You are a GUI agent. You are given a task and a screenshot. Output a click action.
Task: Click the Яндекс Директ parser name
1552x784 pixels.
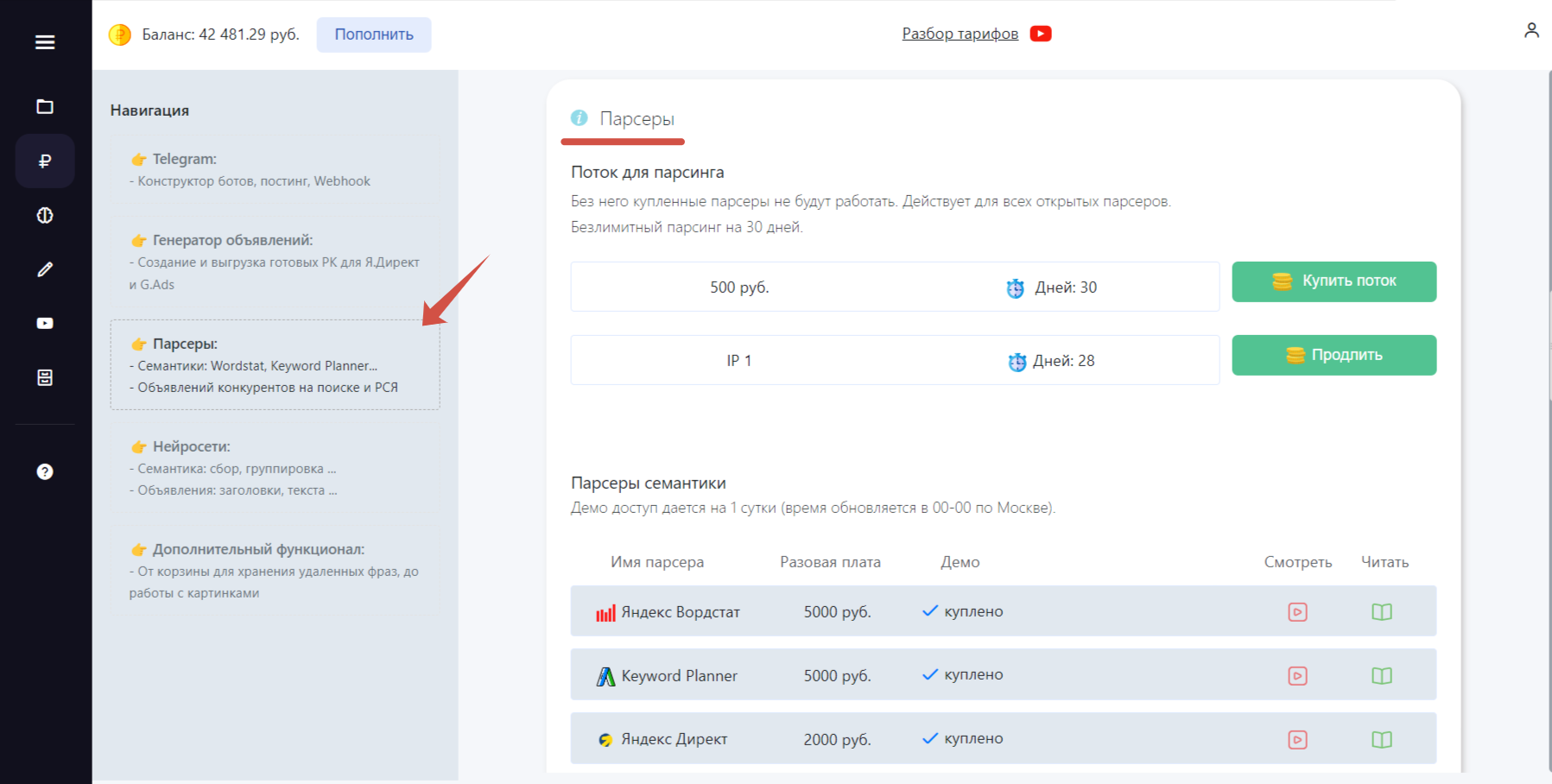(674, 739)
